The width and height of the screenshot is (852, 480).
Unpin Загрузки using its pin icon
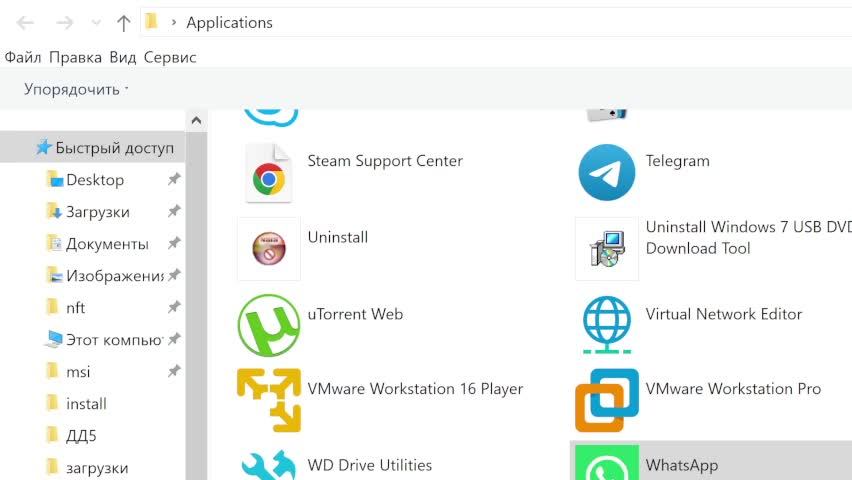[x=174, y=211]
